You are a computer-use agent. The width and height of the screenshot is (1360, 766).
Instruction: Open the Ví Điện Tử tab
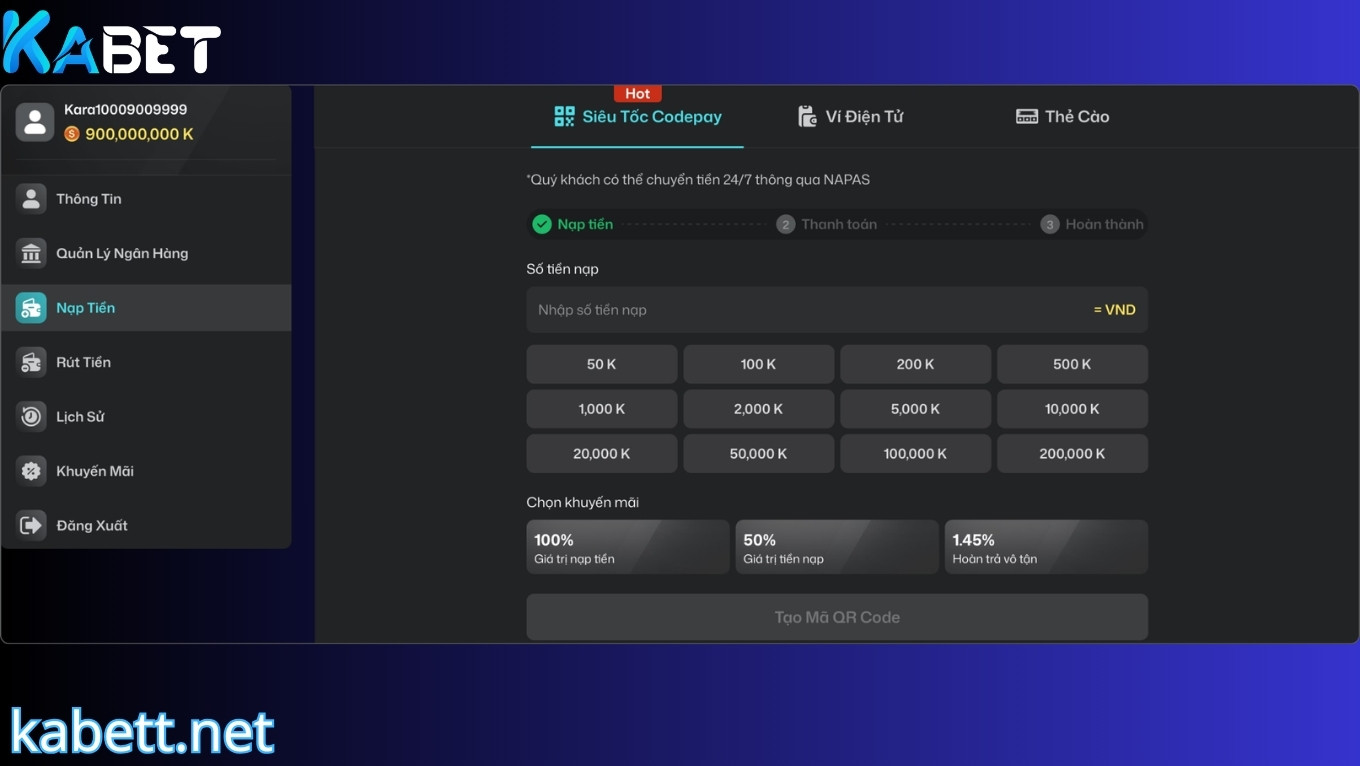(850, 117)
